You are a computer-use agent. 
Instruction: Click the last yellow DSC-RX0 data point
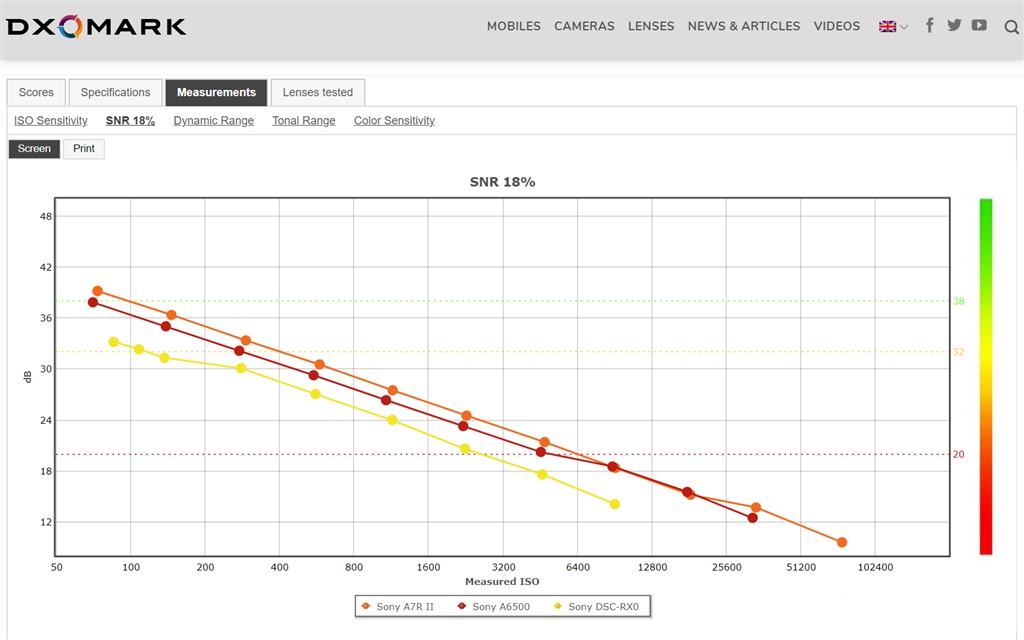(615, 504)
